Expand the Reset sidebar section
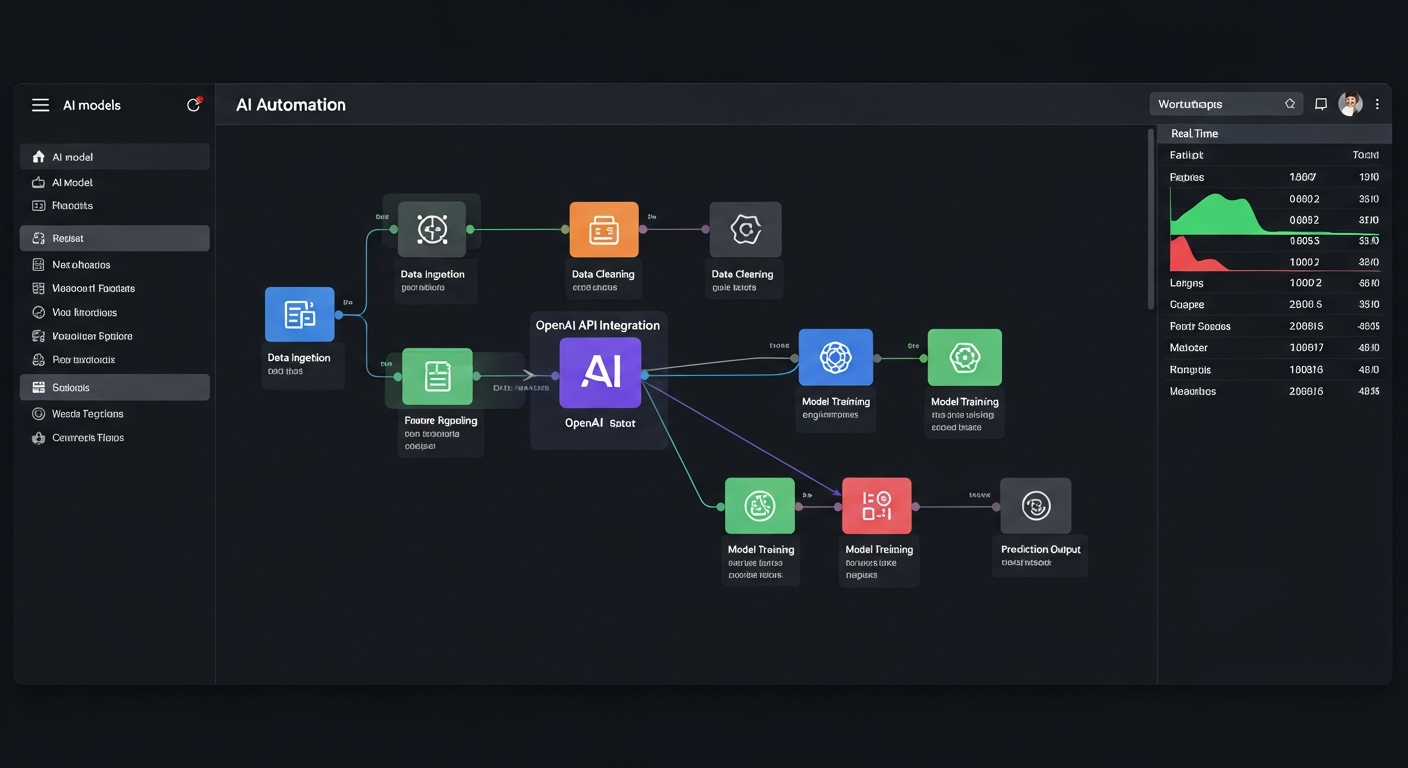The width and height of the screenshot is (1408, 768). [x=114, y=238]
